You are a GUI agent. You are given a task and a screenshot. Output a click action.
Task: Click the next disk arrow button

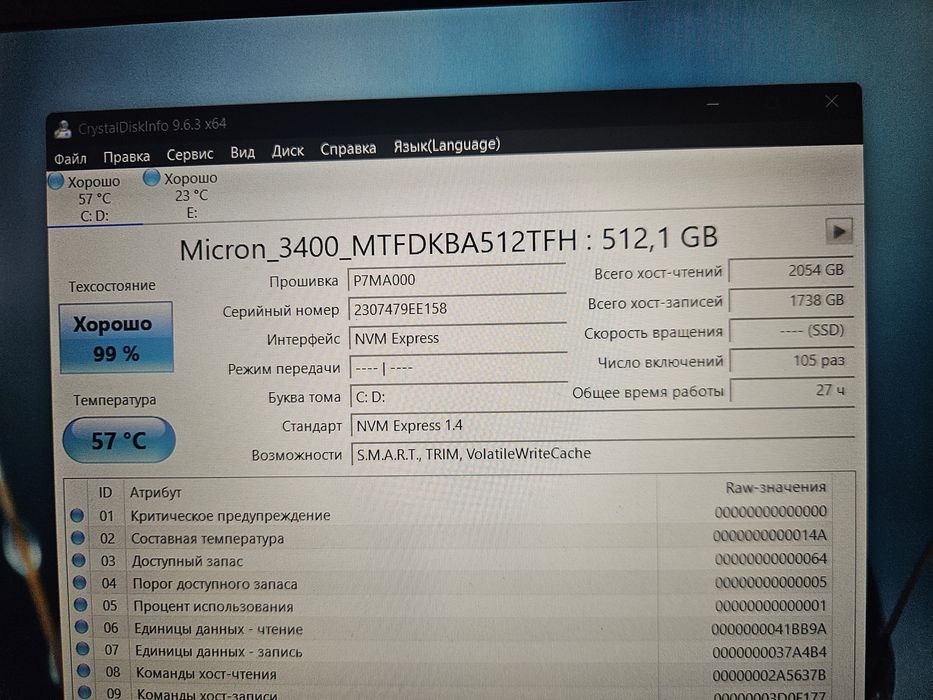point(839,231)
